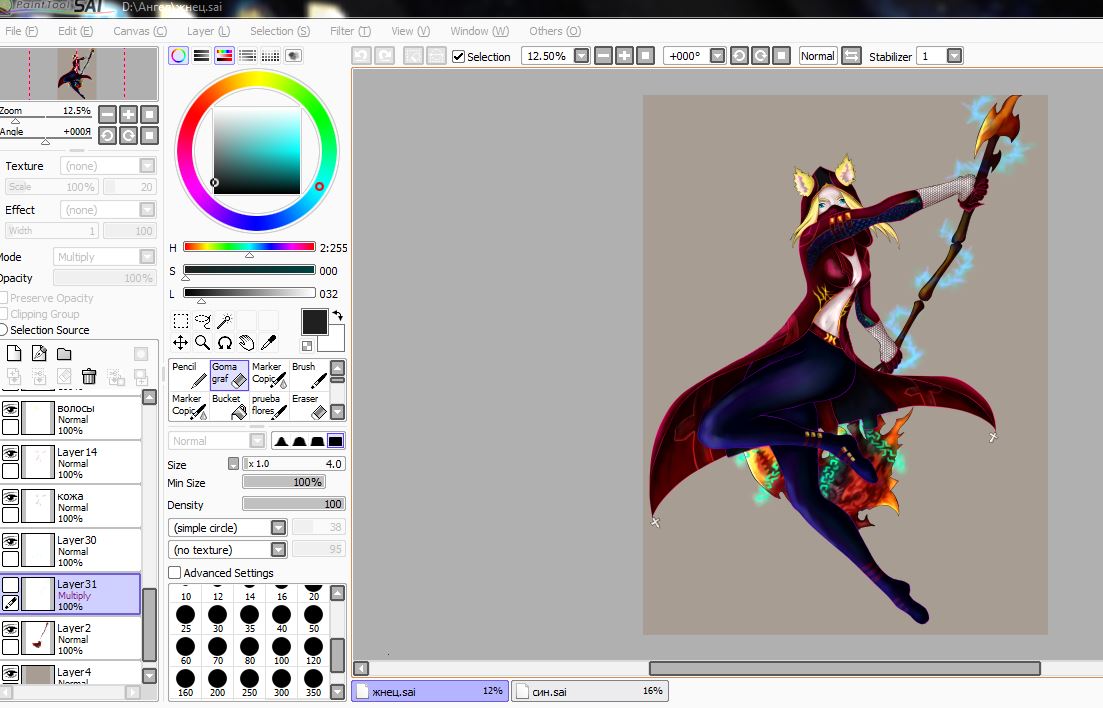Click the navigator preview thumbnail

click(x=79, y=73)
